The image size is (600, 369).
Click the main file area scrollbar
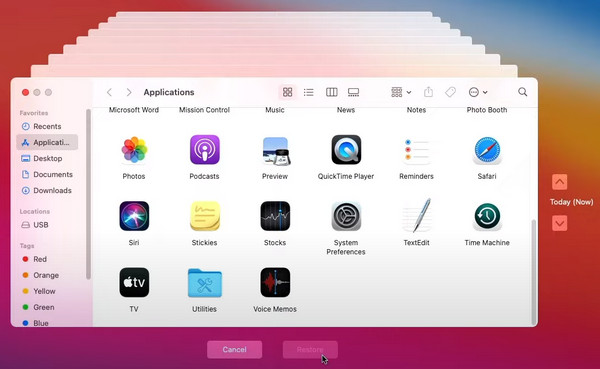533,272
